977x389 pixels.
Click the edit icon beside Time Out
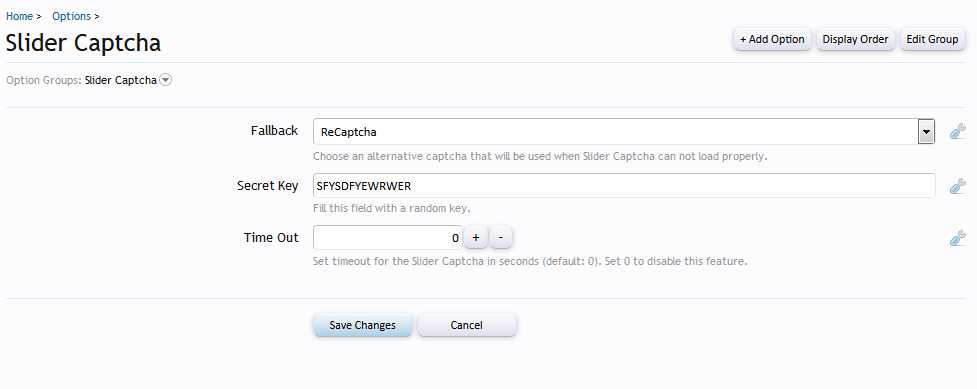(x=958, y=238)
